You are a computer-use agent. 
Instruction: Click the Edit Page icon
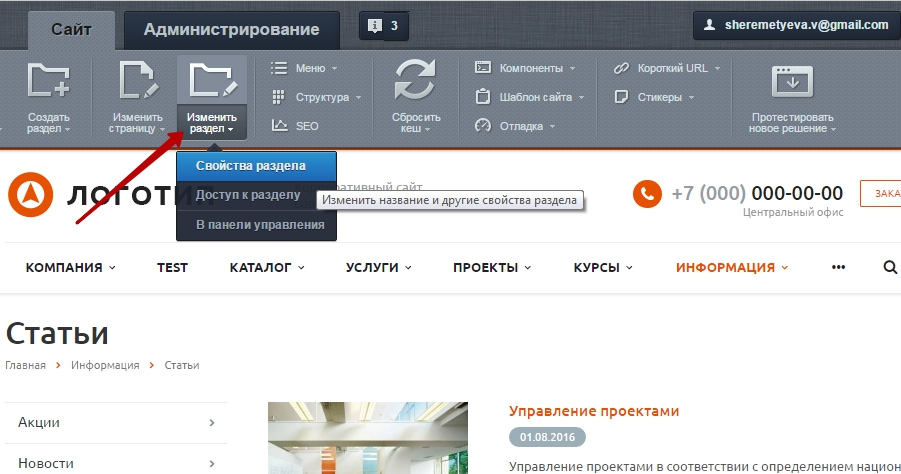tap(137, 82)
